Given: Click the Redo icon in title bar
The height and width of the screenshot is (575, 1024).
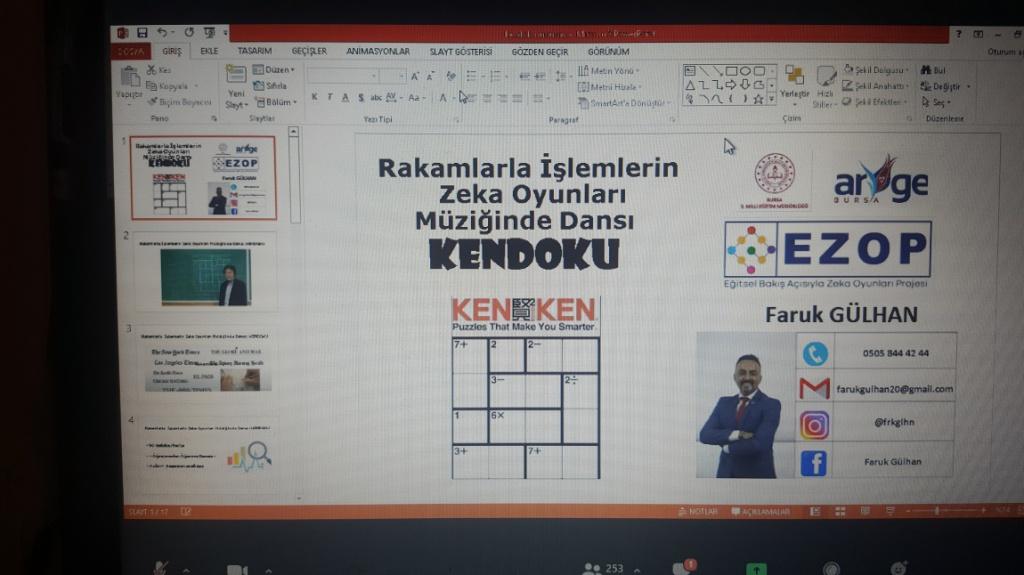Looking at the screenshot, I should (x=189, y=32).
